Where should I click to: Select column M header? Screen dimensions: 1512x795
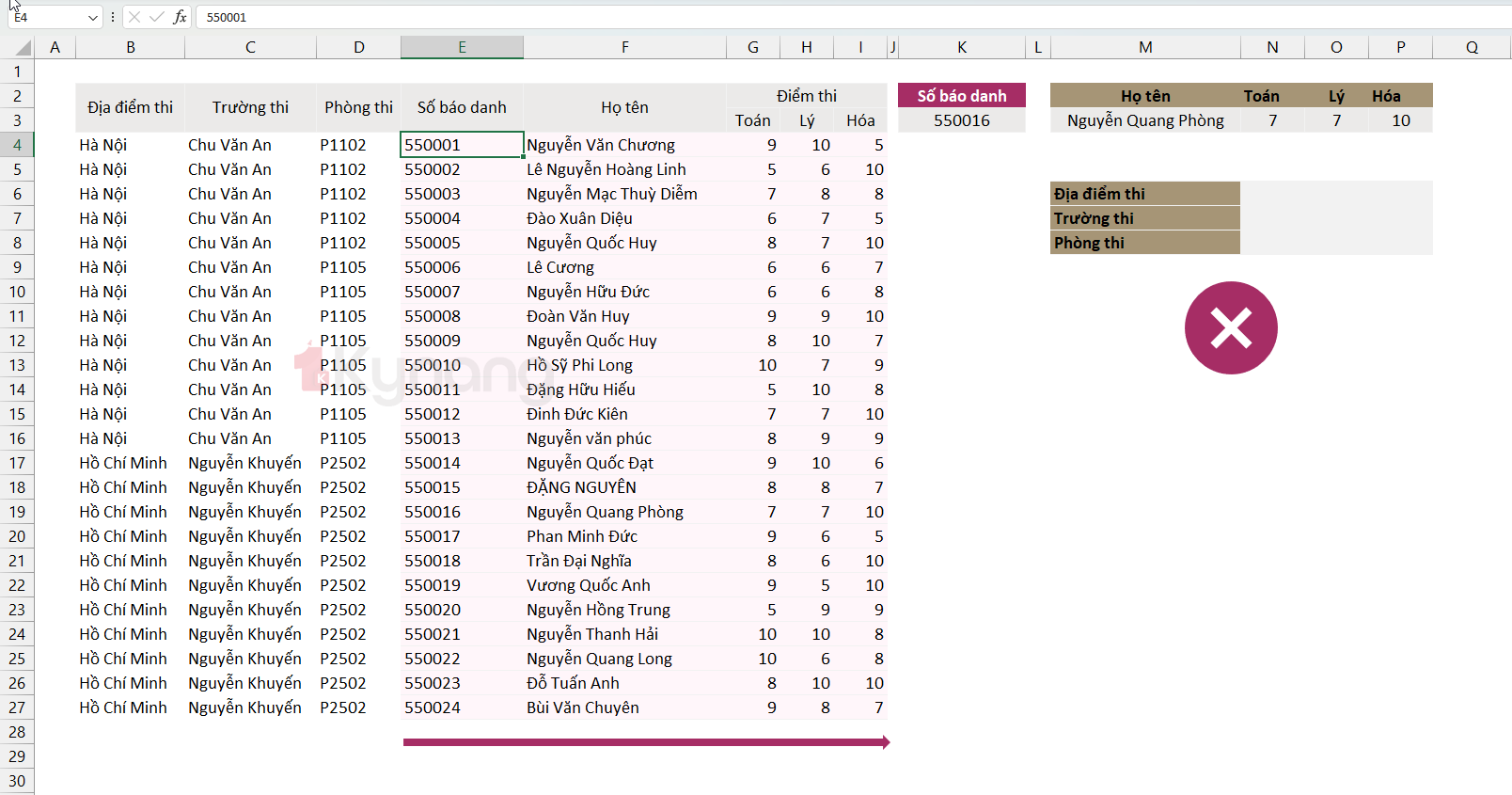coord(1145,47)
